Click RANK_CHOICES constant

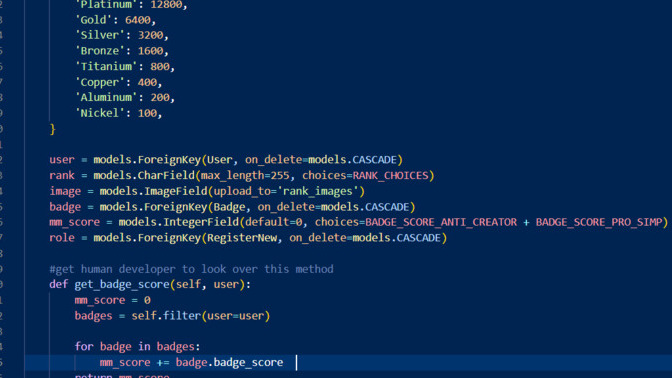click(x=390, y=175)
